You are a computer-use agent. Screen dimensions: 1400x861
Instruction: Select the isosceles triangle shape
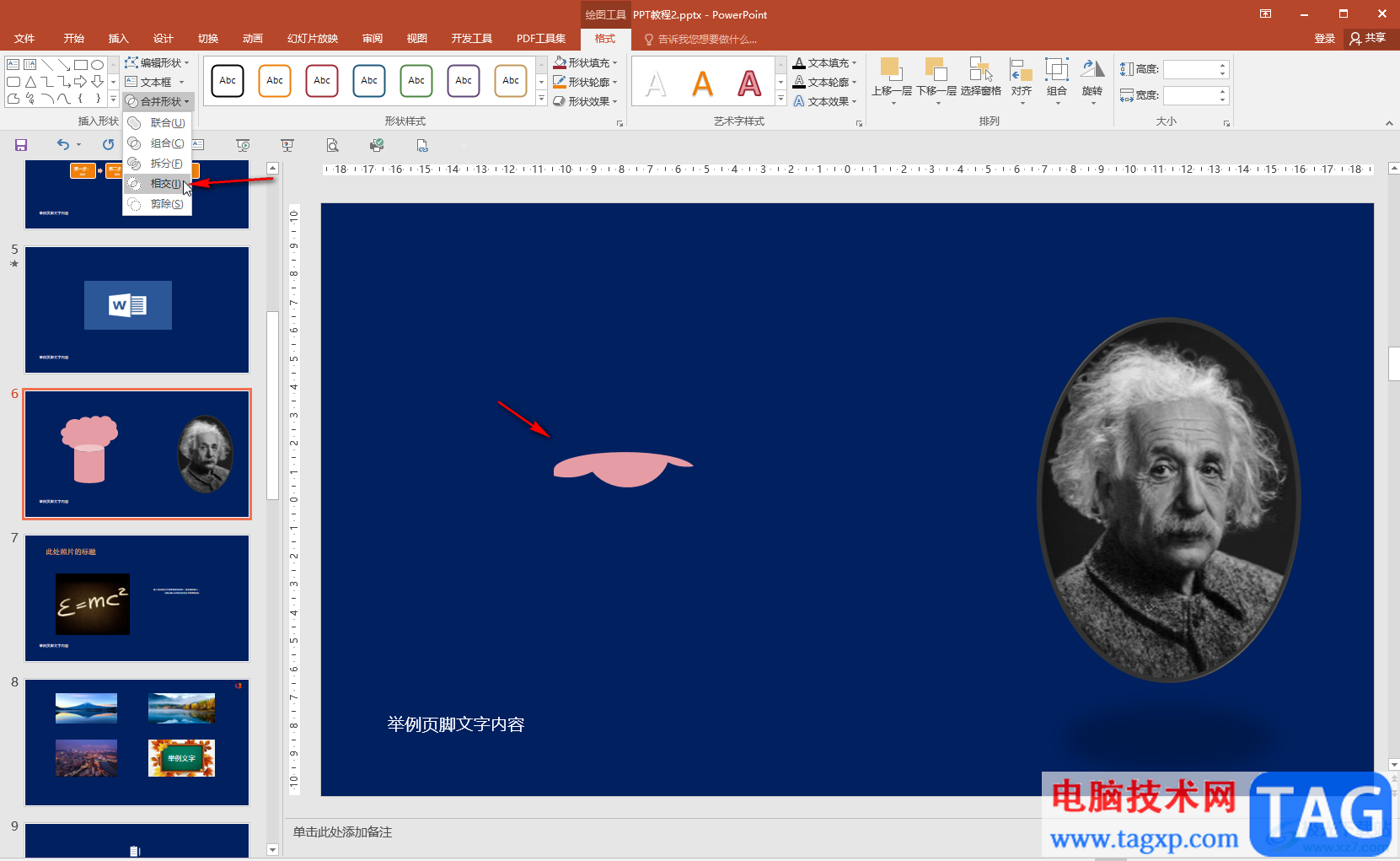click(30, 82)
